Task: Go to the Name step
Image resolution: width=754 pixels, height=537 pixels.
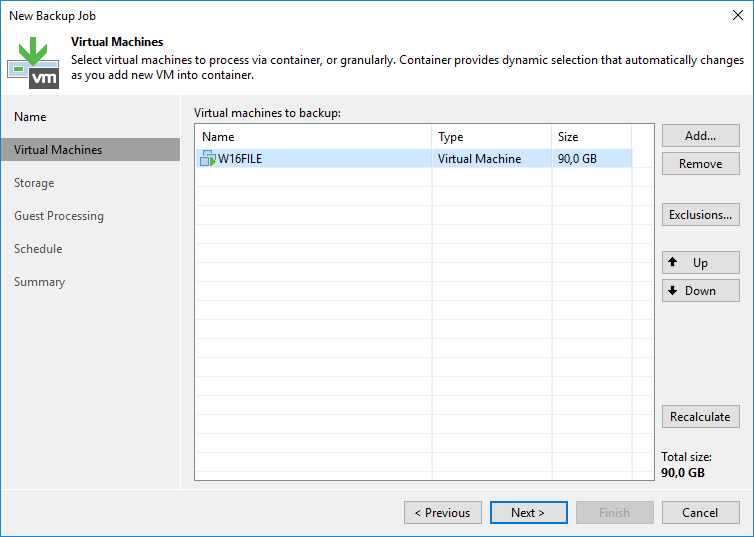Action: [30, 117]
